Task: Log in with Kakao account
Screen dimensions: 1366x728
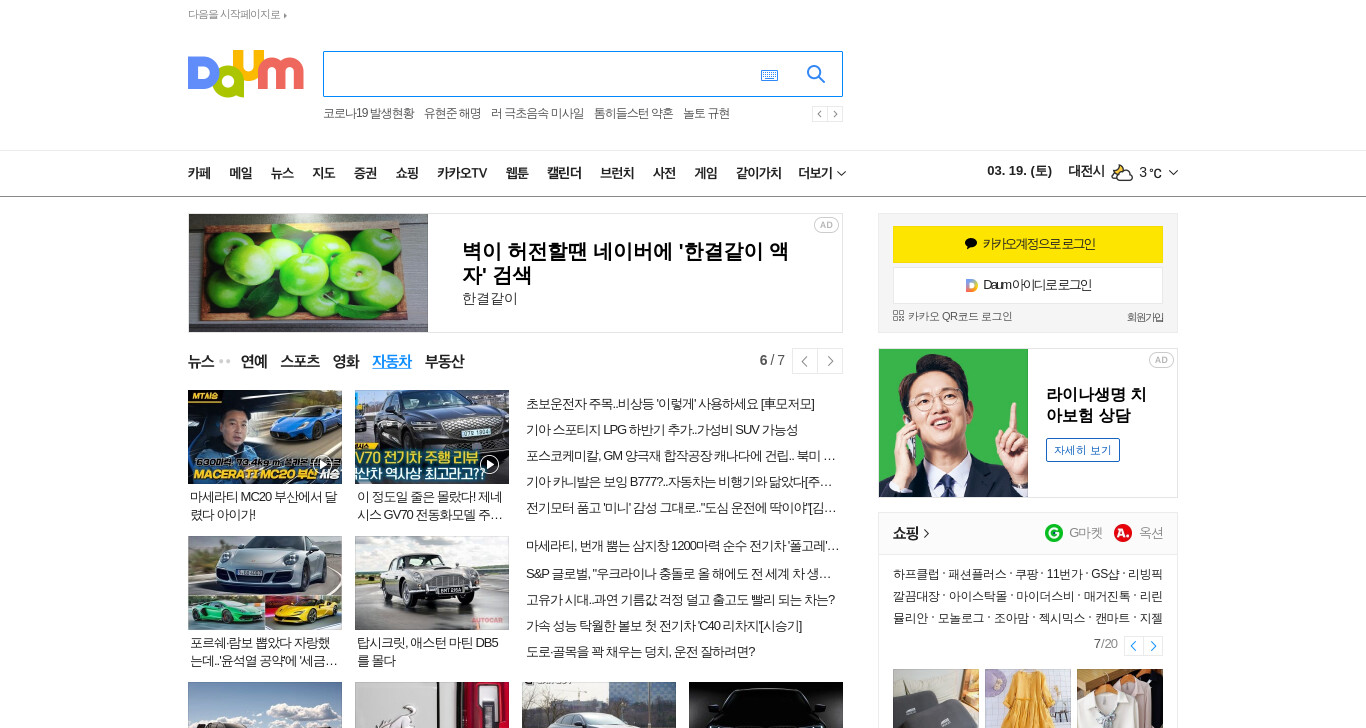Action: (x=1028, y=244)
